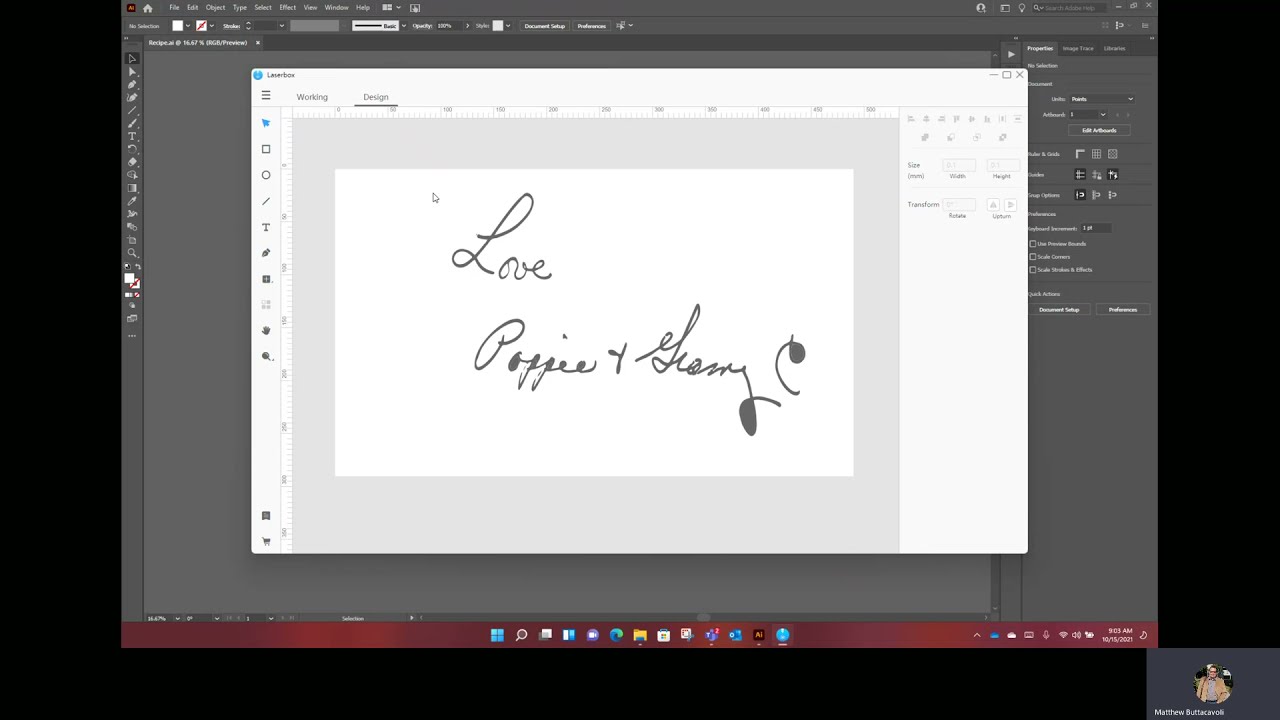Click Document Setup in Quick Actions
The image size is (1280, 720).
click(1059, 310)
